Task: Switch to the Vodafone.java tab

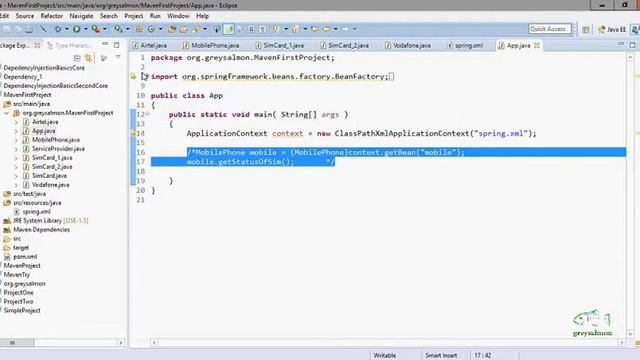Action: (408, 45)
